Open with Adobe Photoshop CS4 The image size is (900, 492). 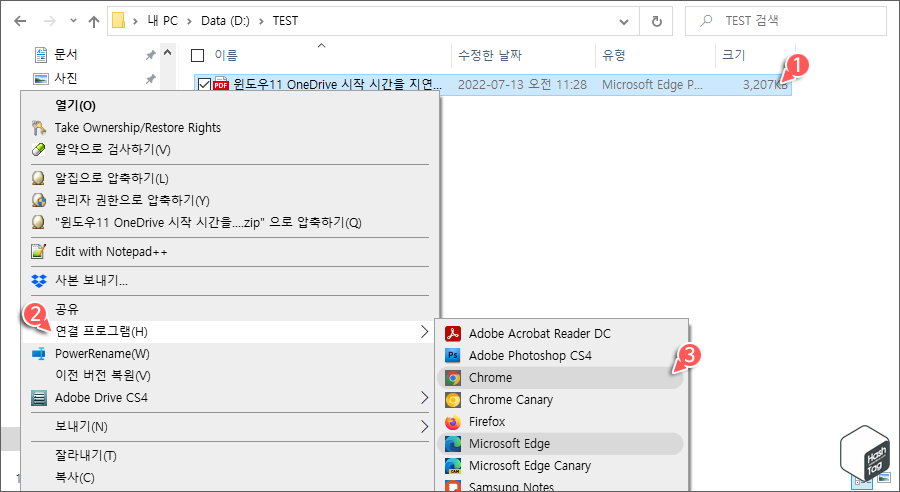561,355
